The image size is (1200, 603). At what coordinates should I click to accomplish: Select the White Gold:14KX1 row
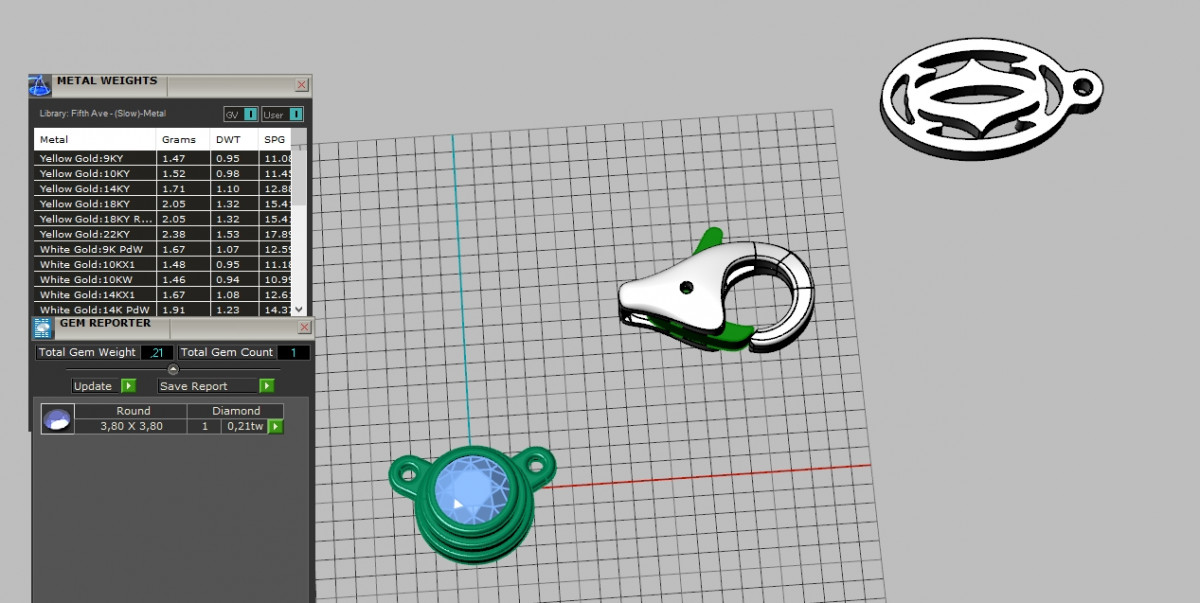163,295
